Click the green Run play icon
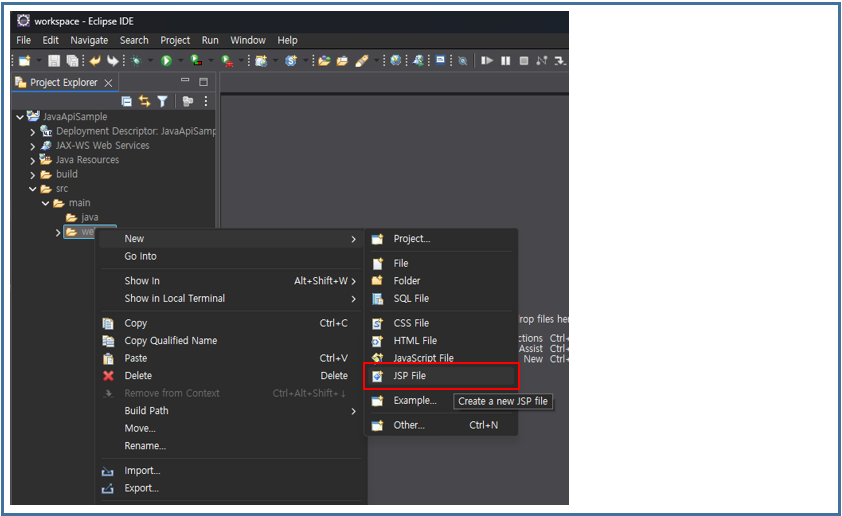 pyautogui.click(x=166, y=61)
